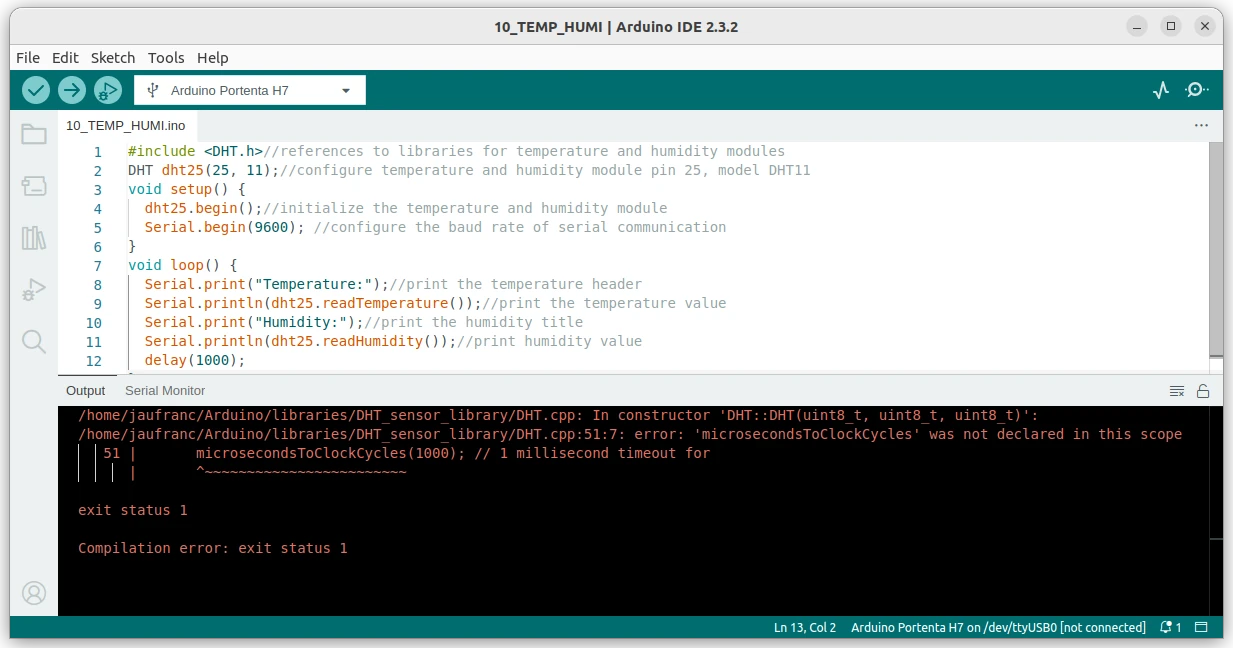The height and width of the screenshot is (648, 1233).
Task: Click the delay(1000) line
Action: 195,361
